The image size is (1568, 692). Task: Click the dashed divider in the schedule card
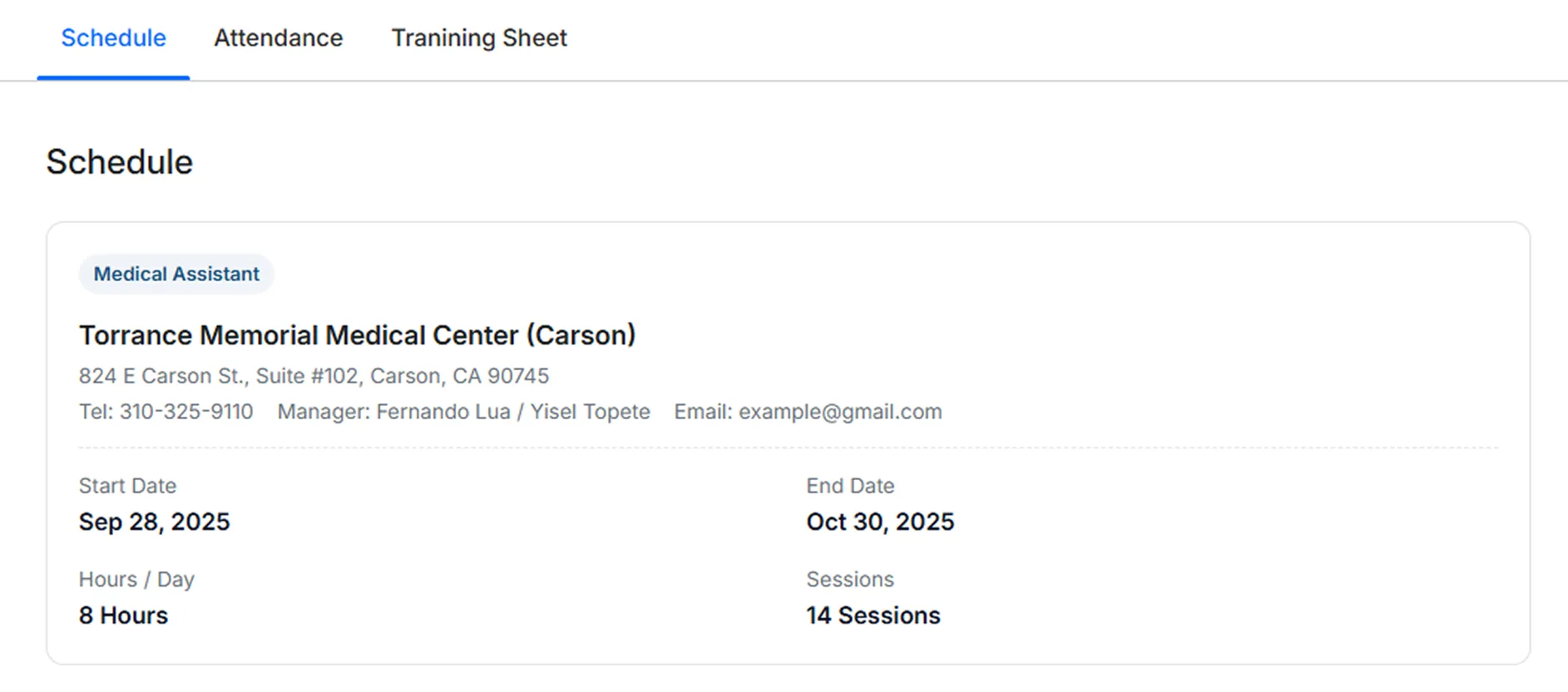point(788,447)
